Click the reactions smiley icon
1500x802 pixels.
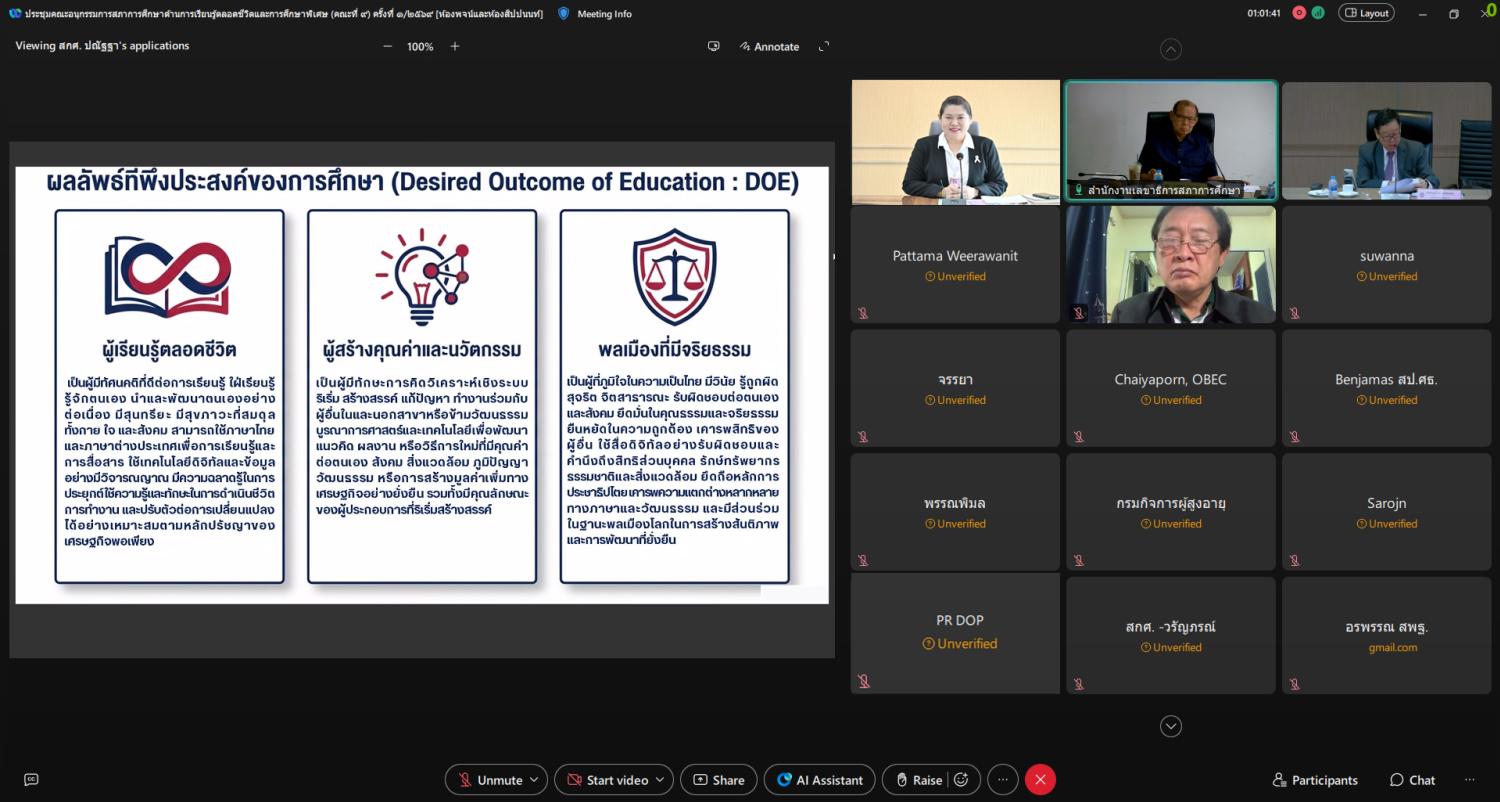click(961, 780)
